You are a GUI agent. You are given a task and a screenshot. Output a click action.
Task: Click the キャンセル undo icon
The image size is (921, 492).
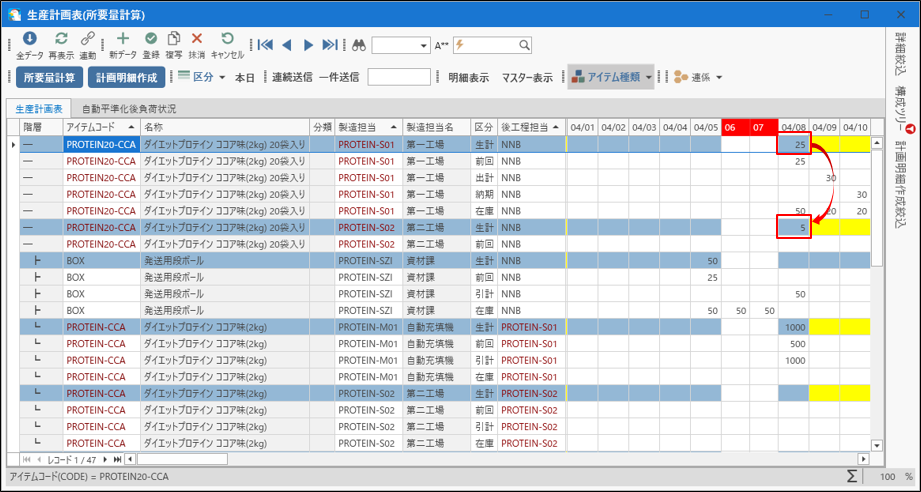point(227,38)
